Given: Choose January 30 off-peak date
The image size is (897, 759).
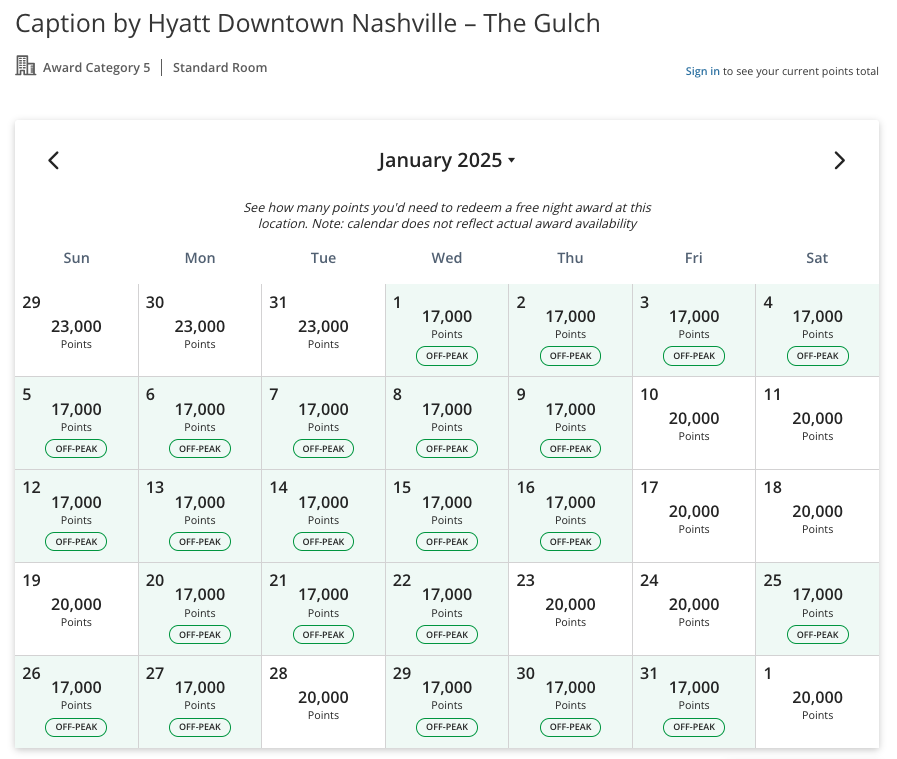Looking at the screenshot, I should pyautogui.click(x=570, y=702).
